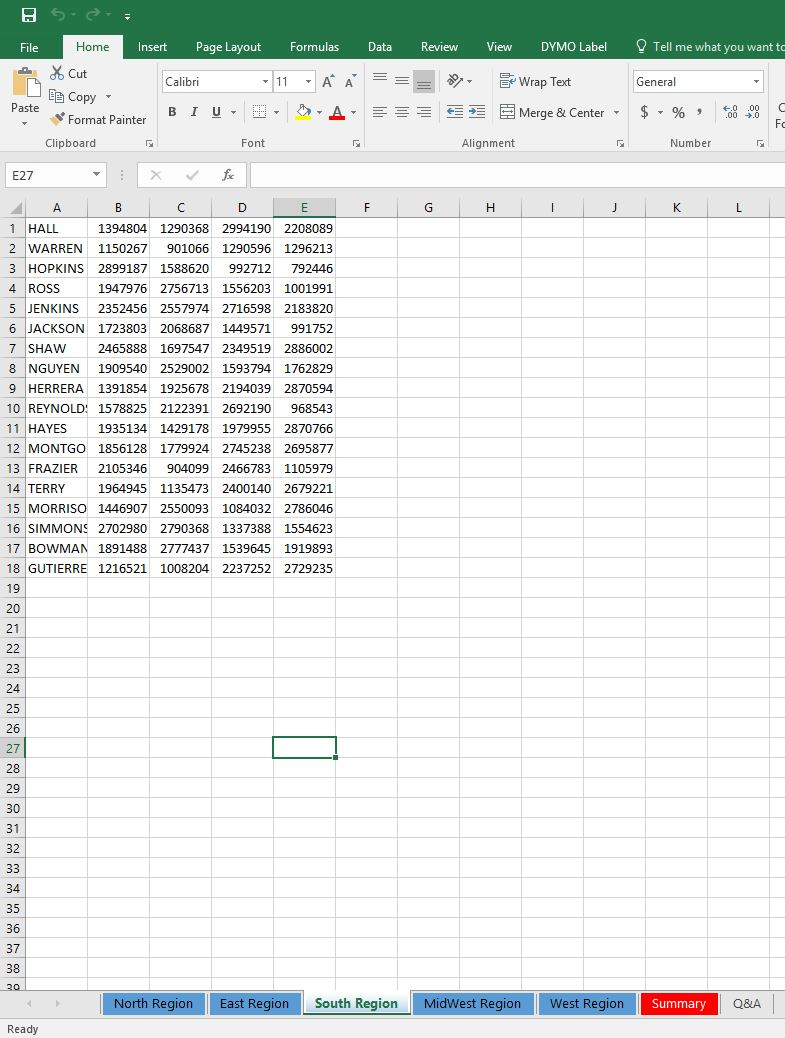Image resolution: width=785 pixels, height=1038 pixels.
Task: Apply red Font Color
Action: (x=337, y=112)
